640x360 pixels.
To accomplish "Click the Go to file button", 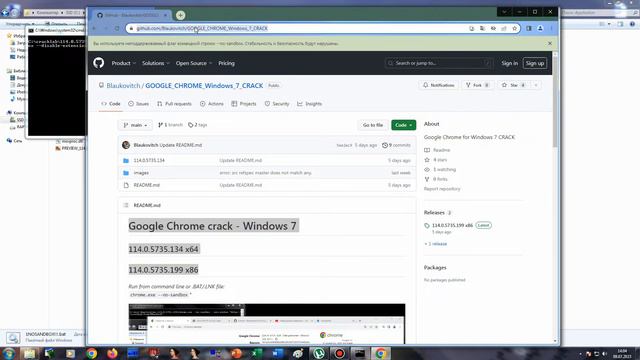I will pos(373,125).
